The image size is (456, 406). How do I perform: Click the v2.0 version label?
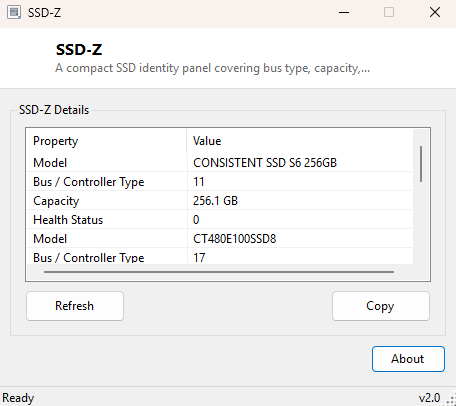pos(429,398)
